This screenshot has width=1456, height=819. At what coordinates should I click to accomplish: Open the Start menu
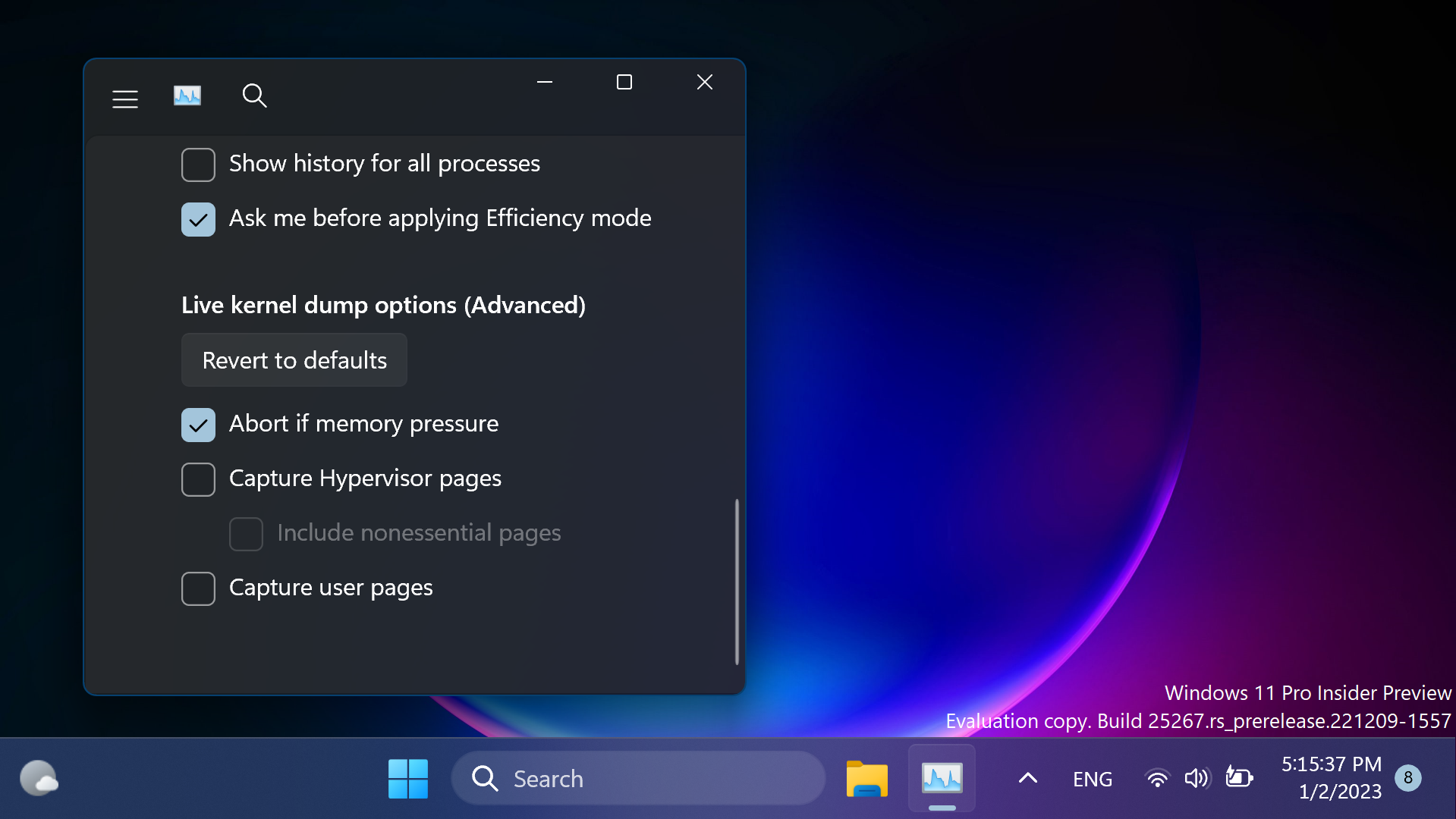(407, 778)
